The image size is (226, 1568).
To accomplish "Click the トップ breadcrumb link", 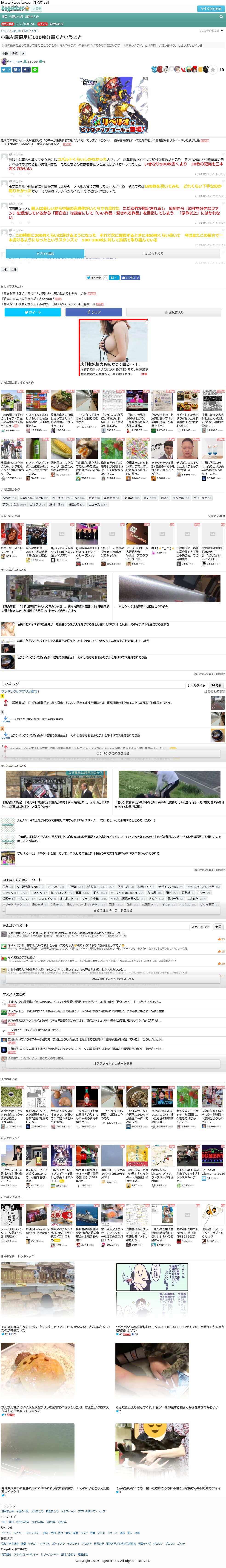I will [x=4, y=31].
